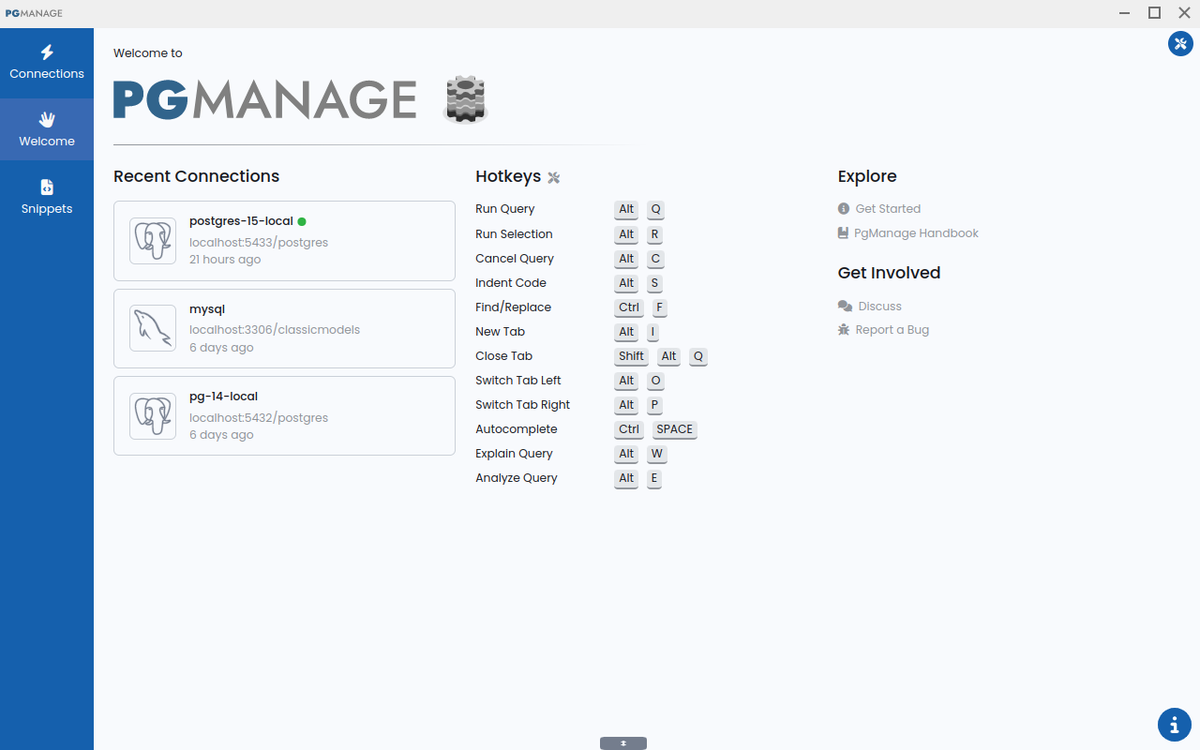This screenshot has height=750, width=1200.
Task: Maximize the PgManage window
Action: tap(1154, 13)
